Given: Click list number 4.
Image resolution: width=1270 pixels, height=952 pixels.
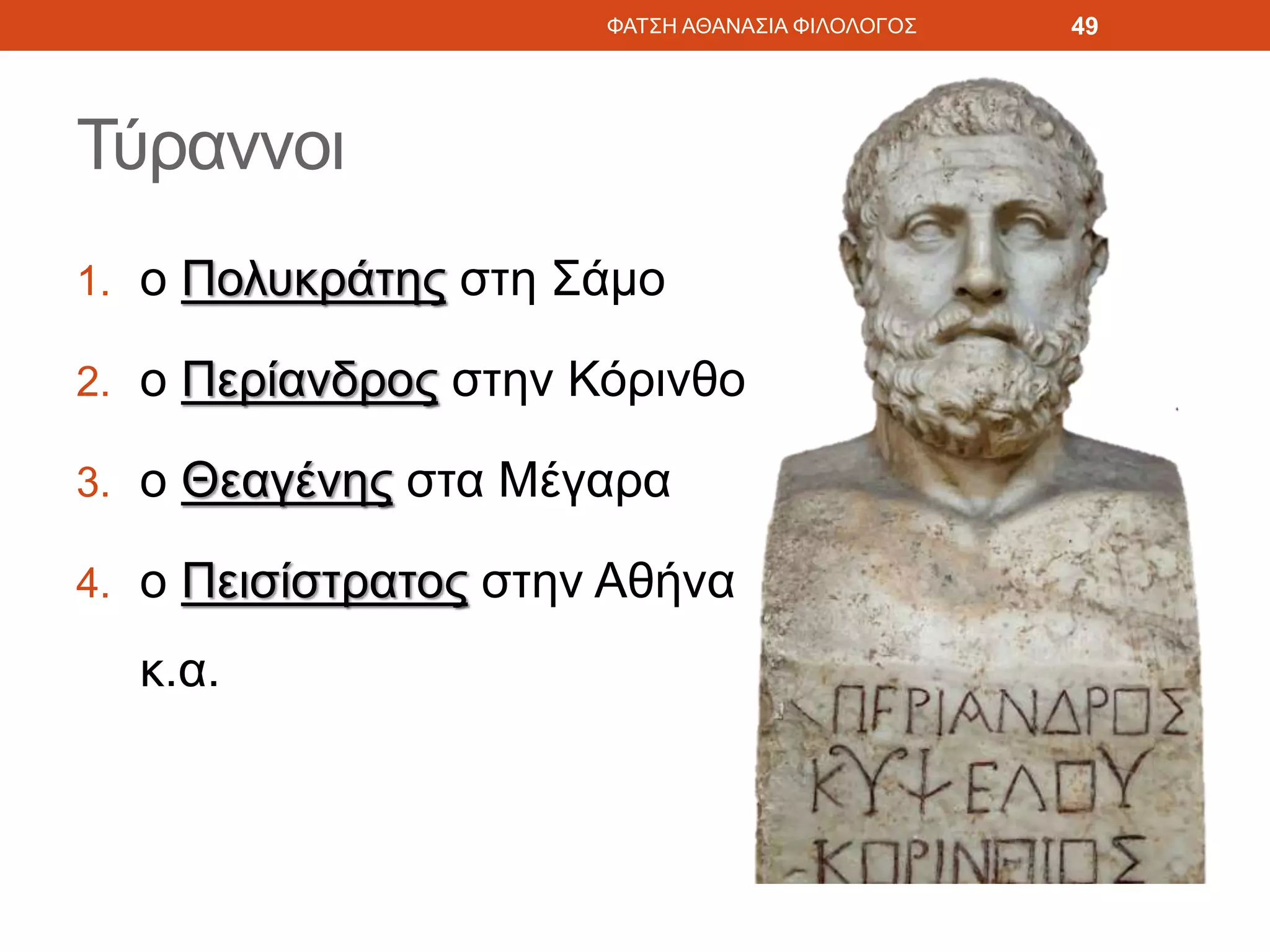Looking at the screenshot, I should [x=94, y=584].
